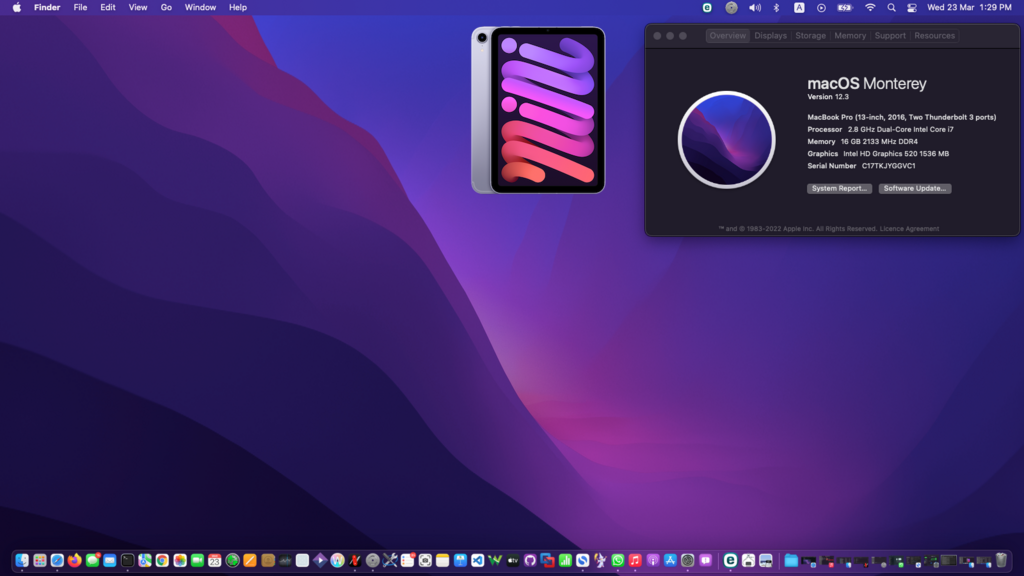Click the iPad mini image on desktop
The image size is (1024, 576).
point(538,110)
